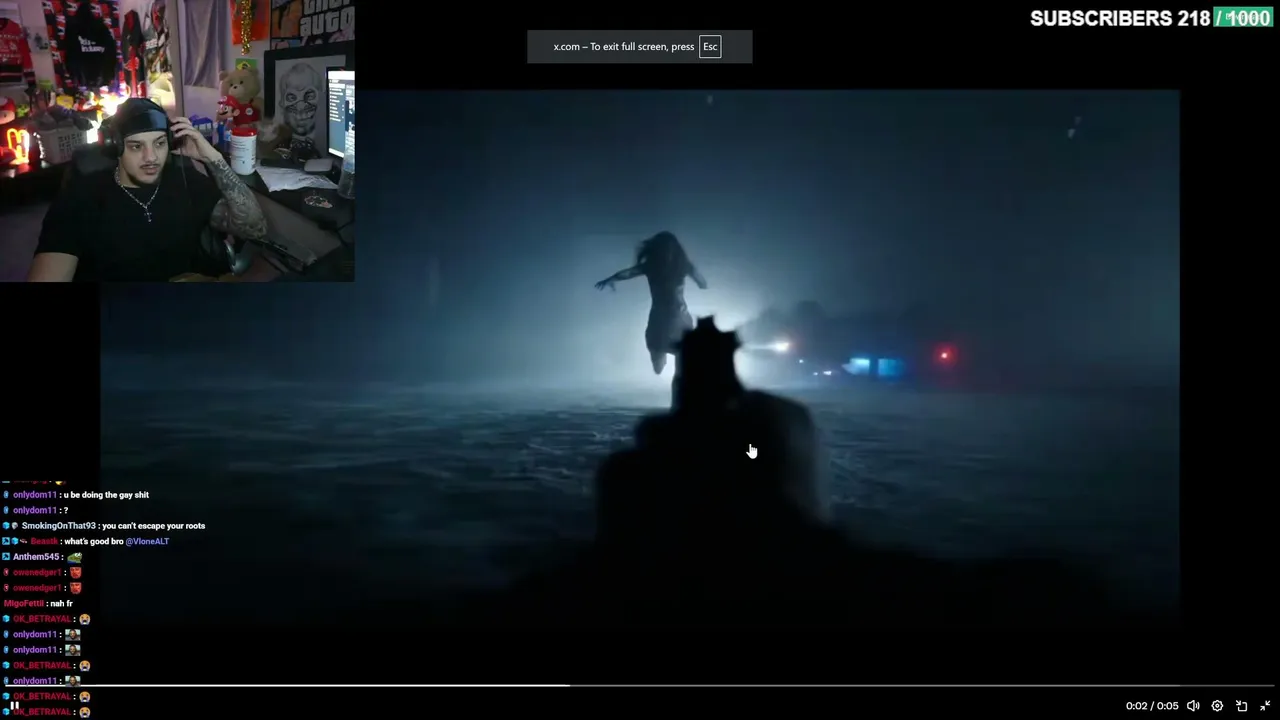Click the Anthem545 username in chat
Screen dimensions: 1280x720
click(36, 557)
